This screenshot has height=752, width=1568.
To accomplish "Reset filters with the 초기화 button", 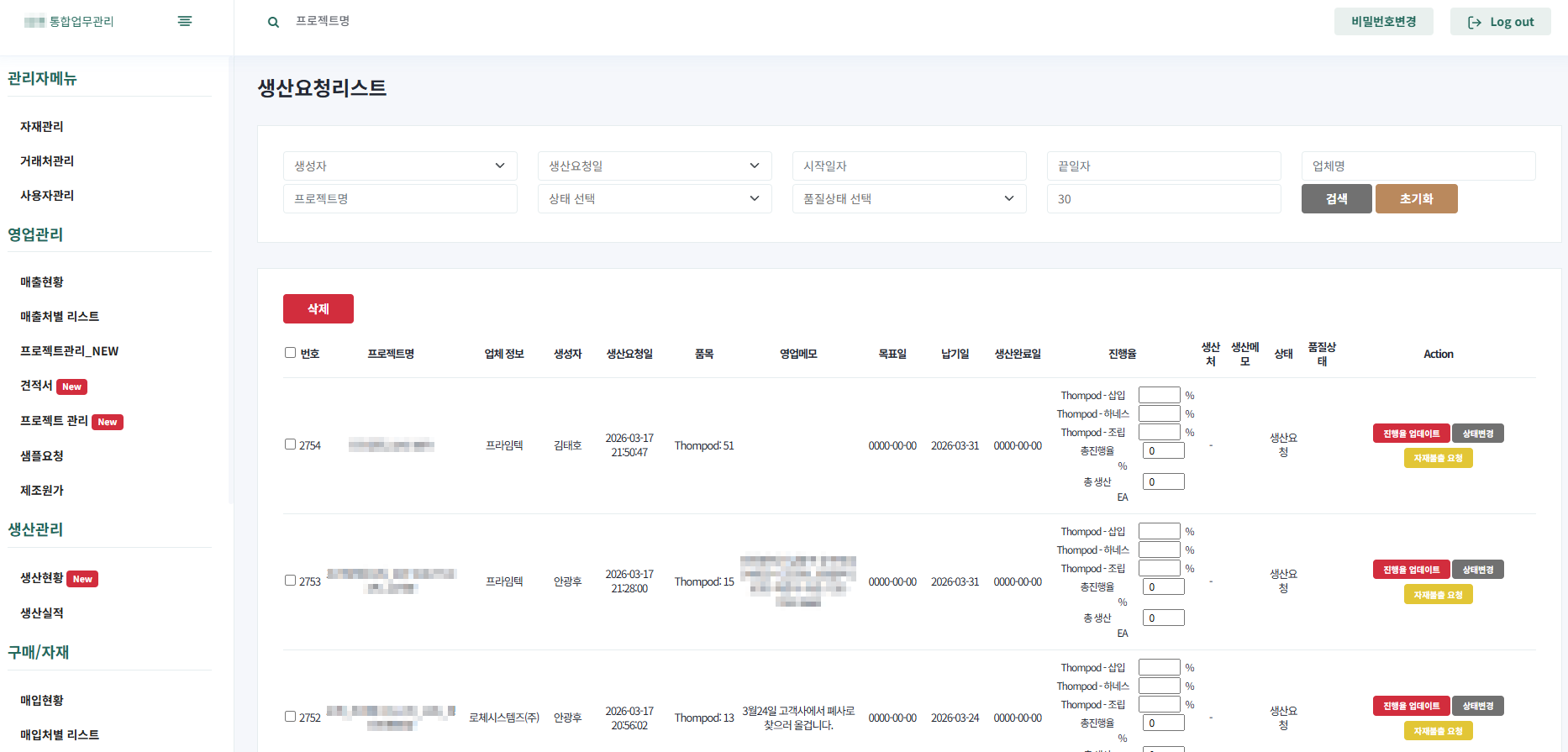I will (x=1416, y=199).
